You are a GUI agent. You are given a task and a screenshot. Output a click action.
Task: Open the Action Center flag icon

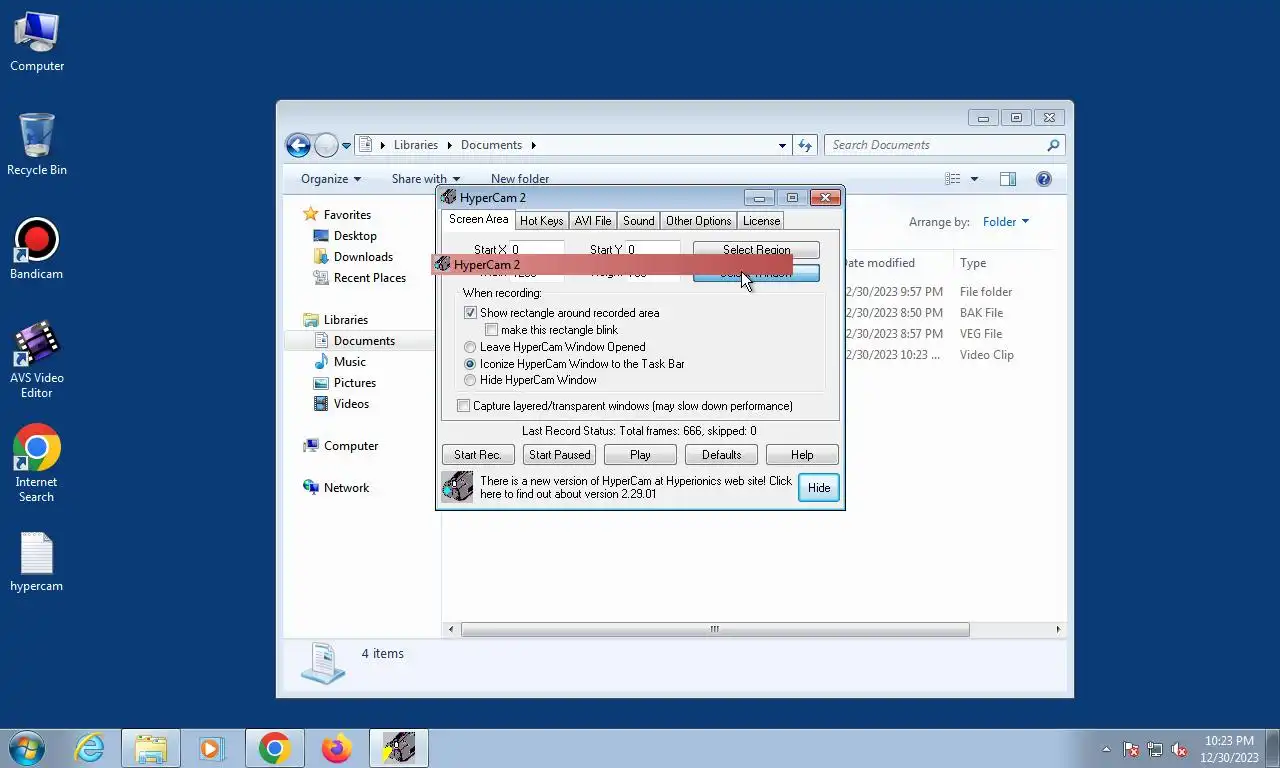(1131, 749)
